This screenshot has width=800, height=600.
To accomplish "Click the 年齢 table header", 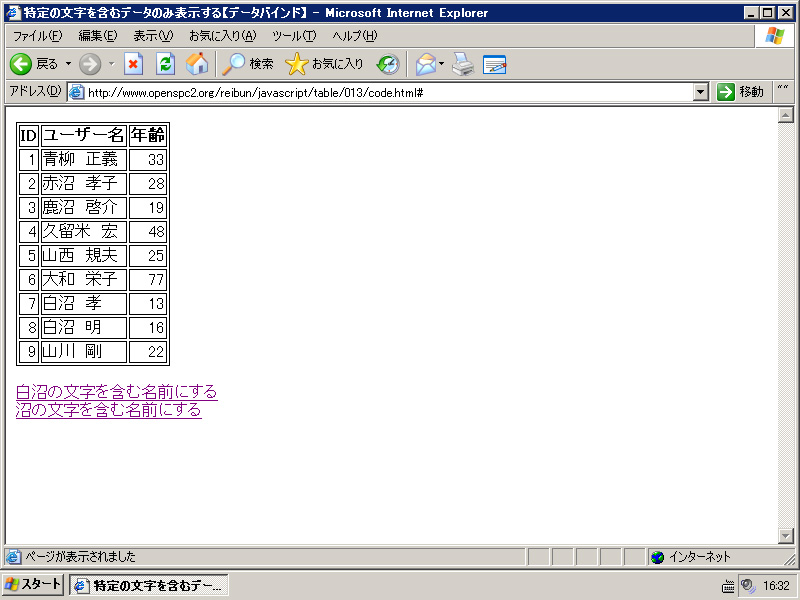I will [148, 135].
